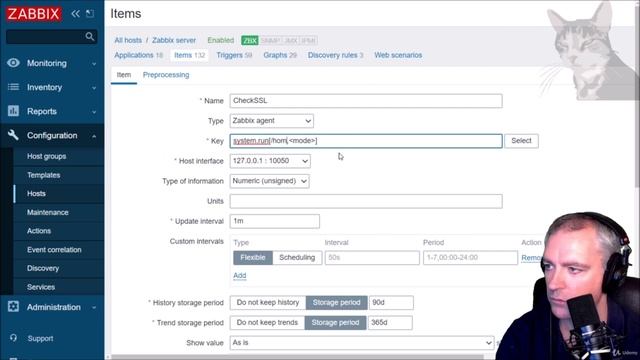
Task: Click the green ZBX availability badge
Action: pyautogui.click(x=249, y=40)
